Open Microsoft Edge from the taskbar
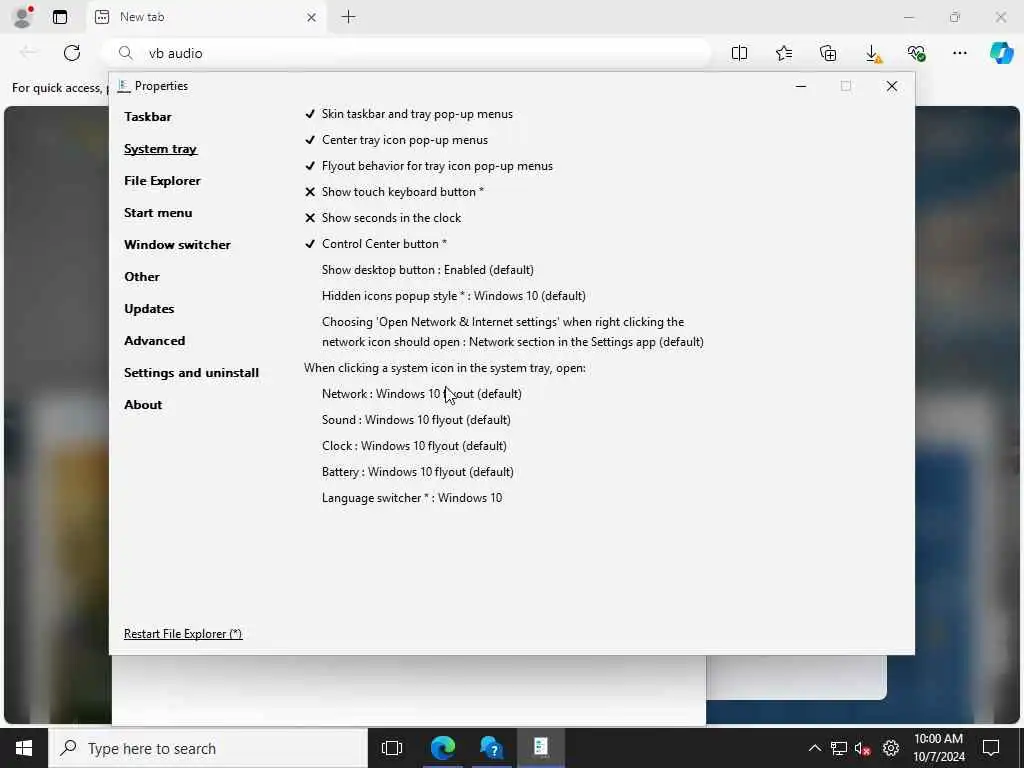This screenshot has width=1024, height=768. tap(442, 748)
